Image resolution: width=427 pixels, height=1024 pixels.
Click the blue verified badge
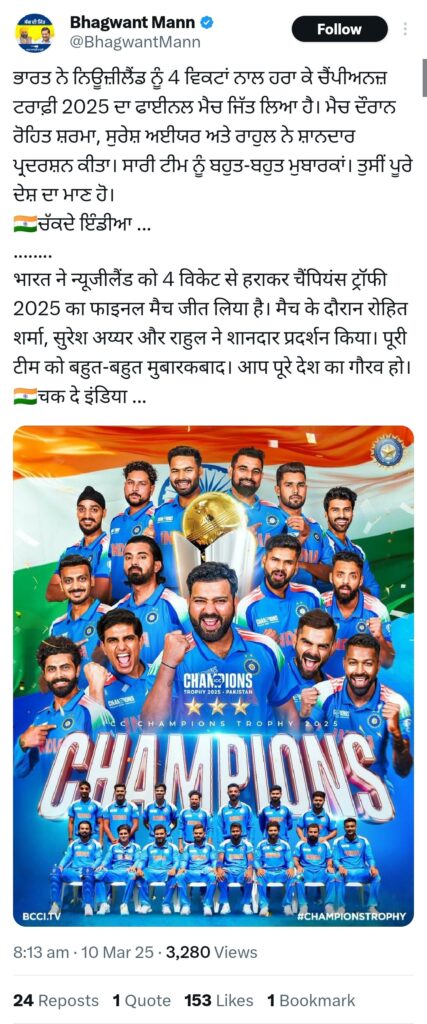[x=207, y=22]
